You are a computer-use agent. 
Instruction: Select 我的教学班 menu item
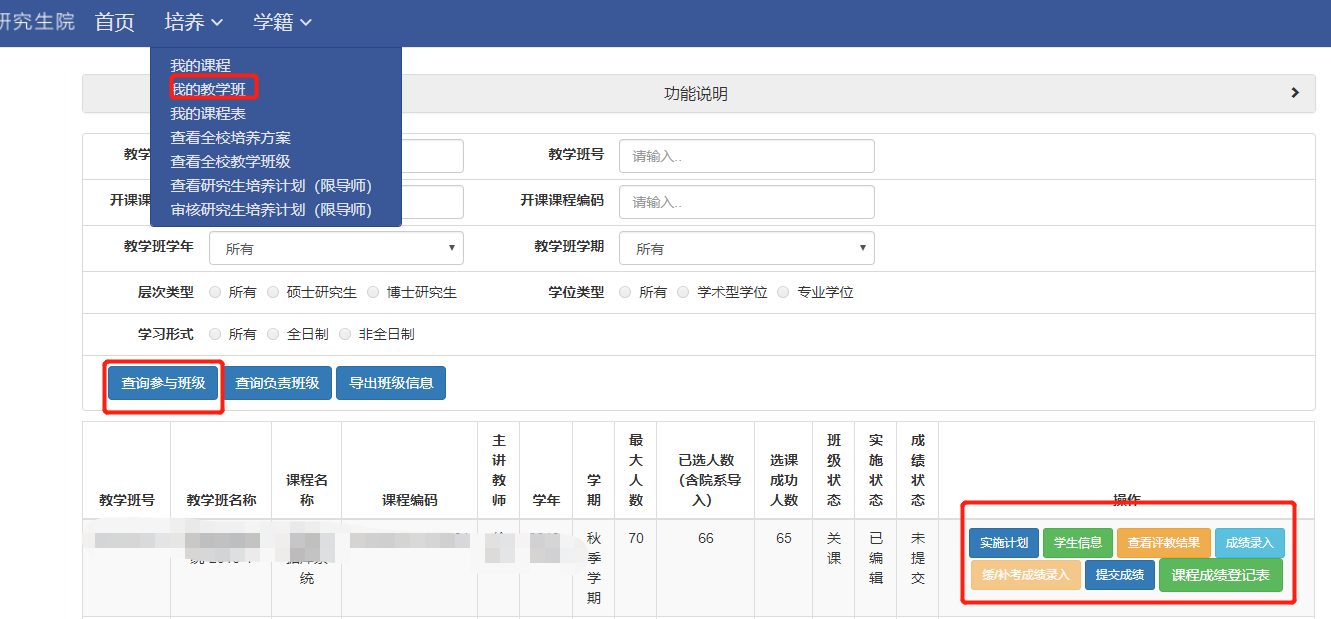pyautogui.click(x=208, y=89)
